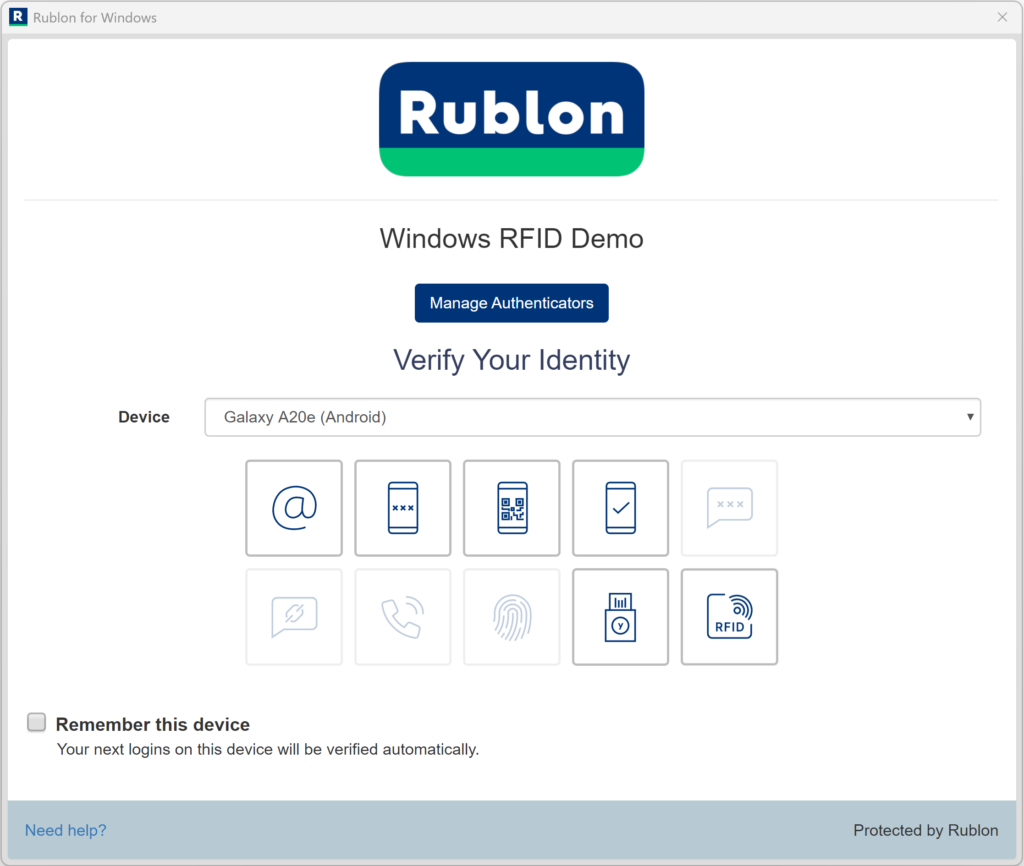The image size is (1024, 866).
Task: Click the Rublon icon in the title bar
Action: tap(16, 17)
